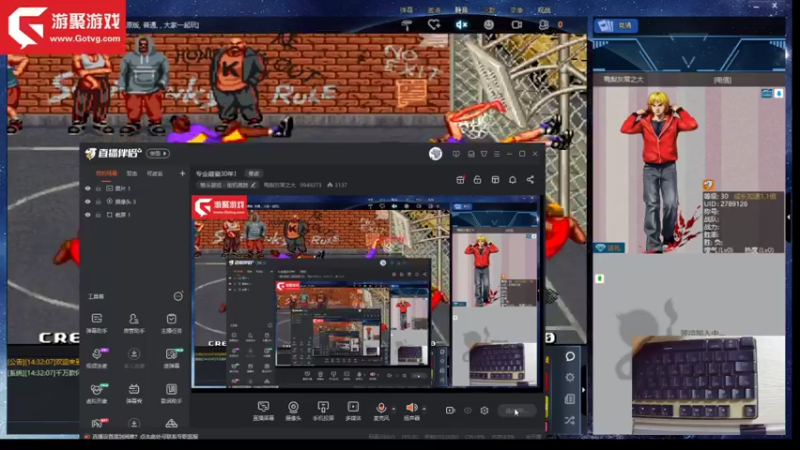800x450 pixels.
Task: Open live settings gear in bottom bar
Action: (484, 410)
